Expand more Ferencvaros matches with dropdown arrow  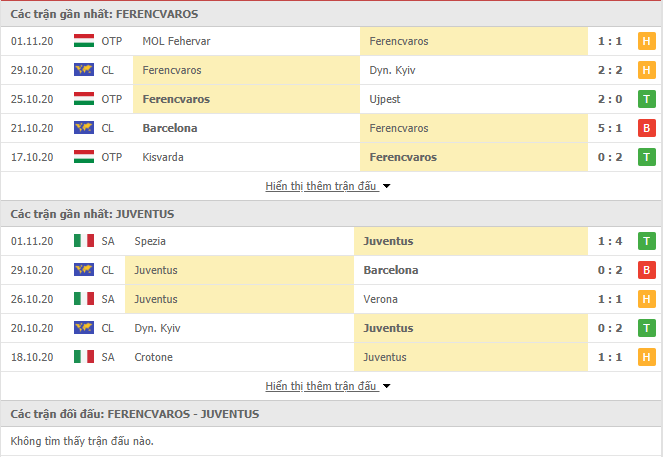click(x=386, y=186)
